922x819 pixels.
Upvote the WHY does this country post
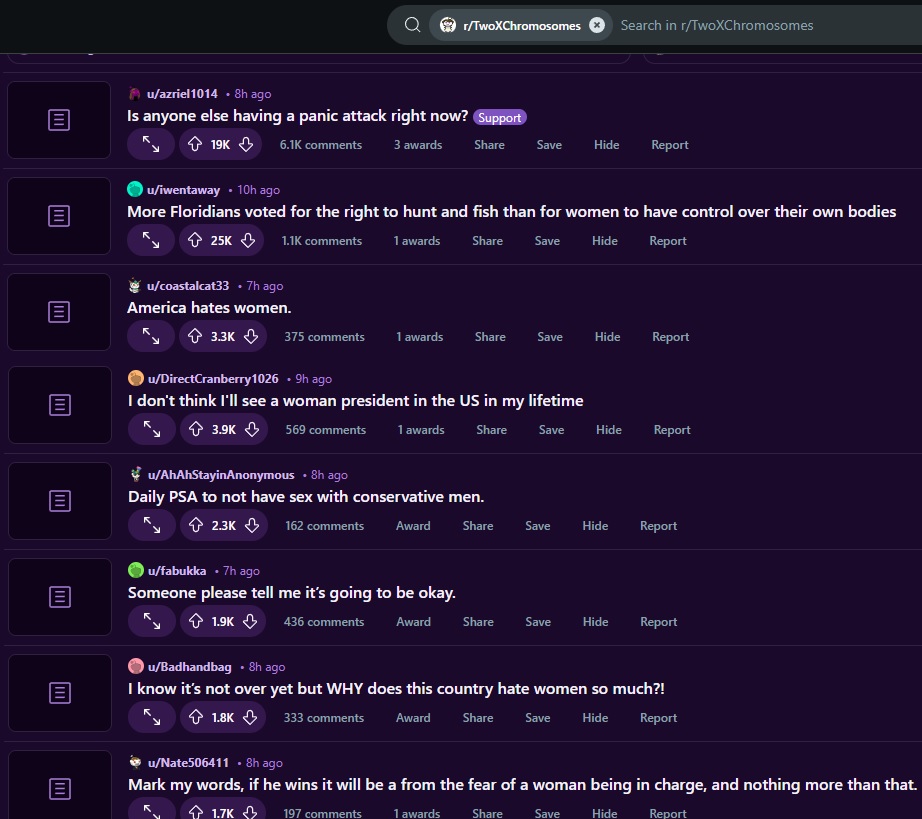[196, 717]
